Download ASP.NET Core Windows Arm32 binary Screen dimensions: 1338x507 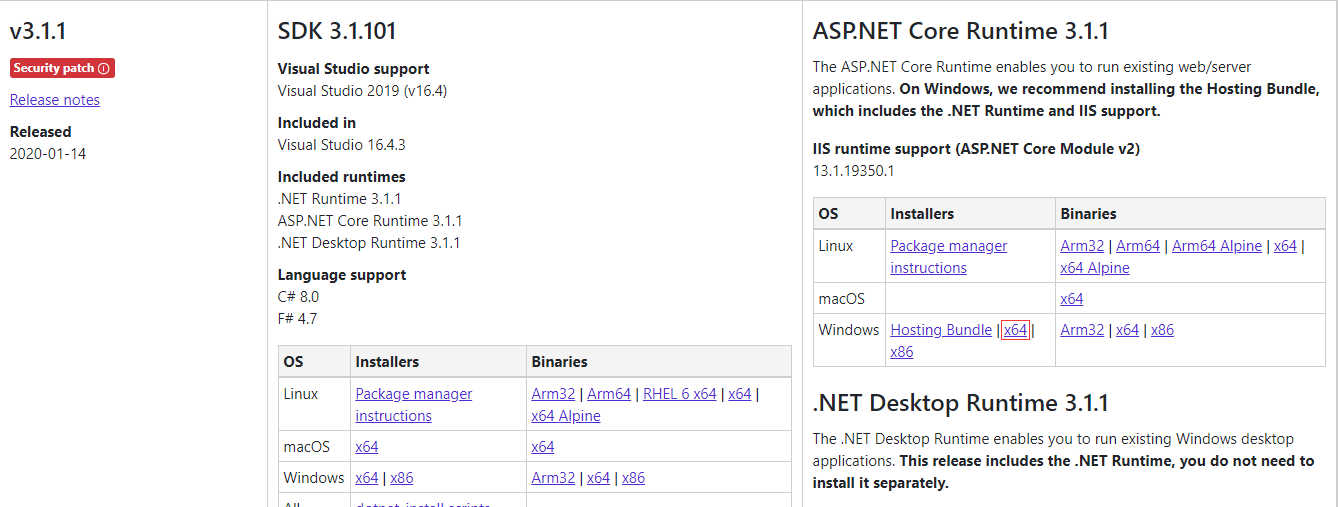point(1083,330)
